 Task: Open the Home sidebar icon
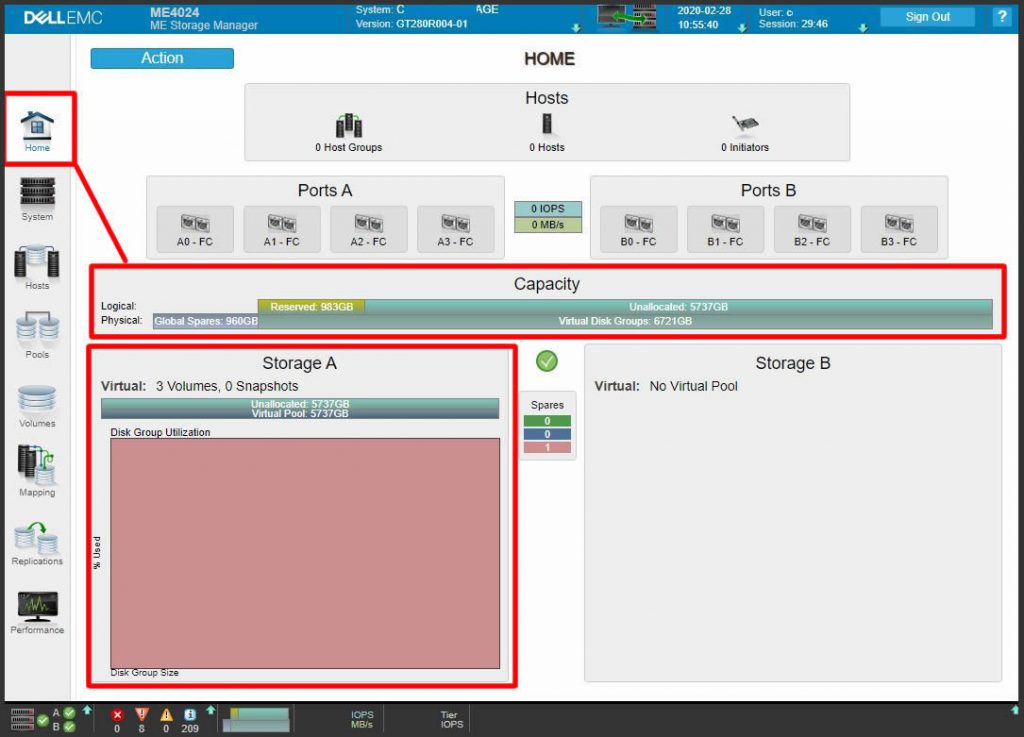tap(37, 130)
